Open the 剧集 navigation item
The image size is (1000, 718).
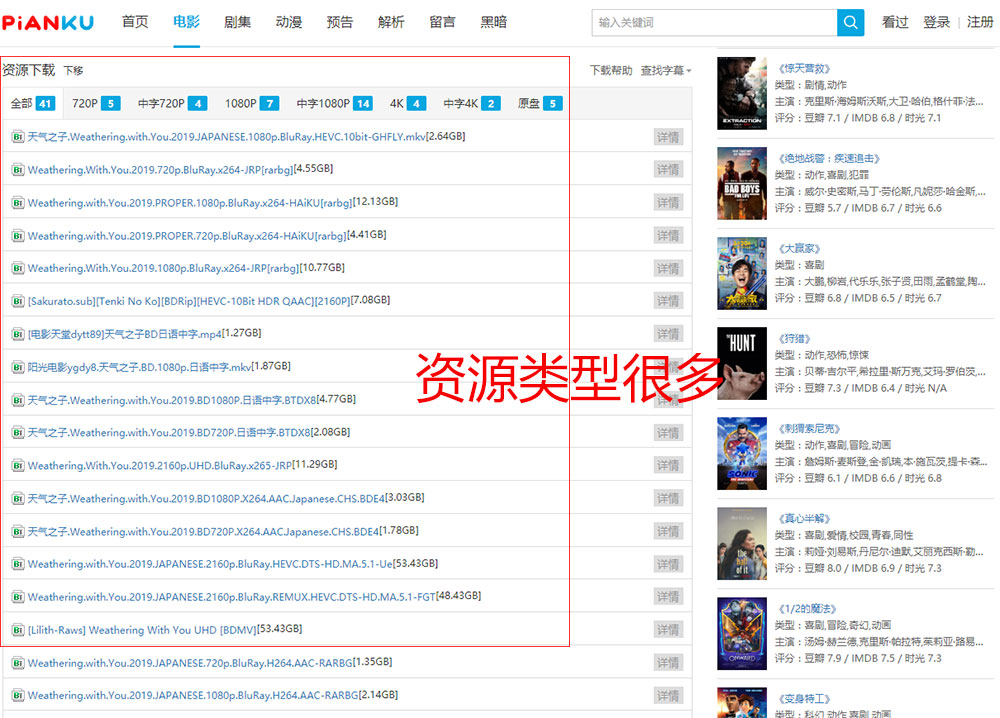tap(237, 22)
